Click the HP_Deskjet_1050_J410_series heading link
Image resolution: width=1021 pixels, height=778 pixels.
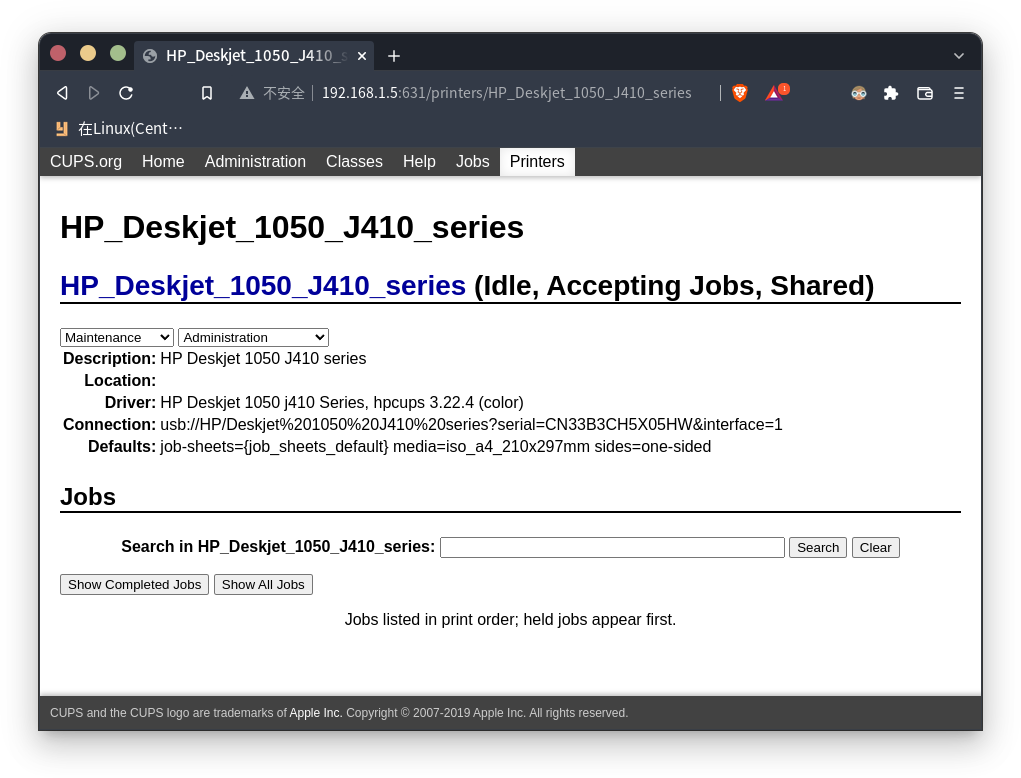[263, 286]
